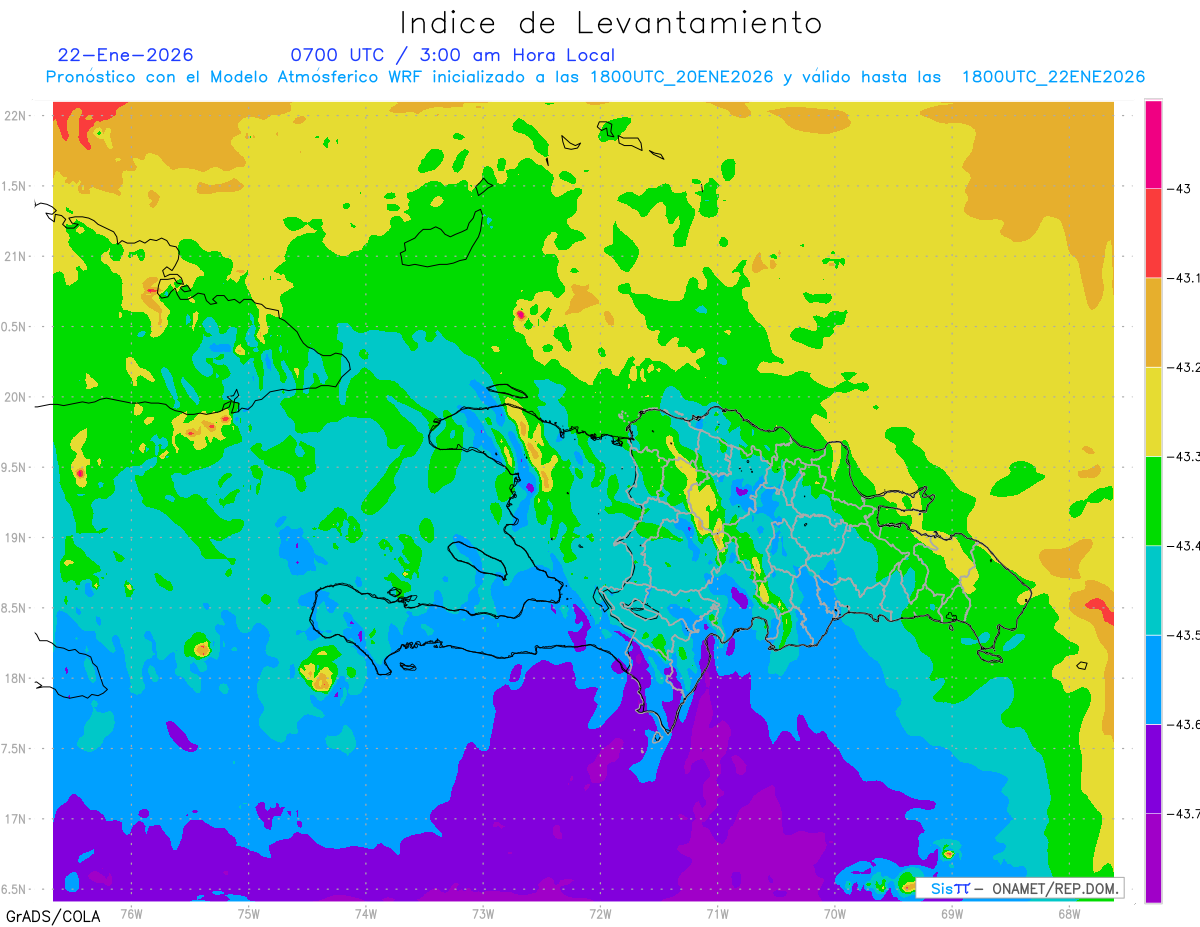Click the '70W' longitude label
1200x927 pixels.
coord(835,913)
